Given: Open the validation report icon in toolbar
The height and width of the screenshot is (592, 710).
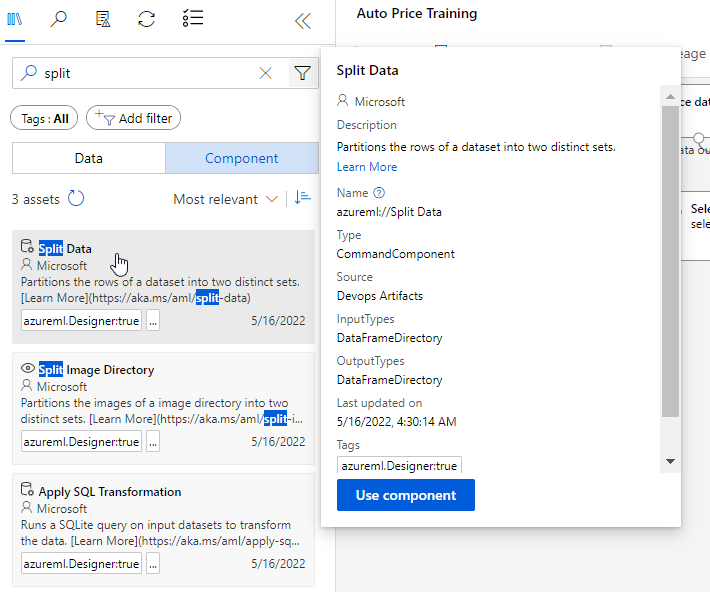Looking at the screenshot, I should point(102,19).
